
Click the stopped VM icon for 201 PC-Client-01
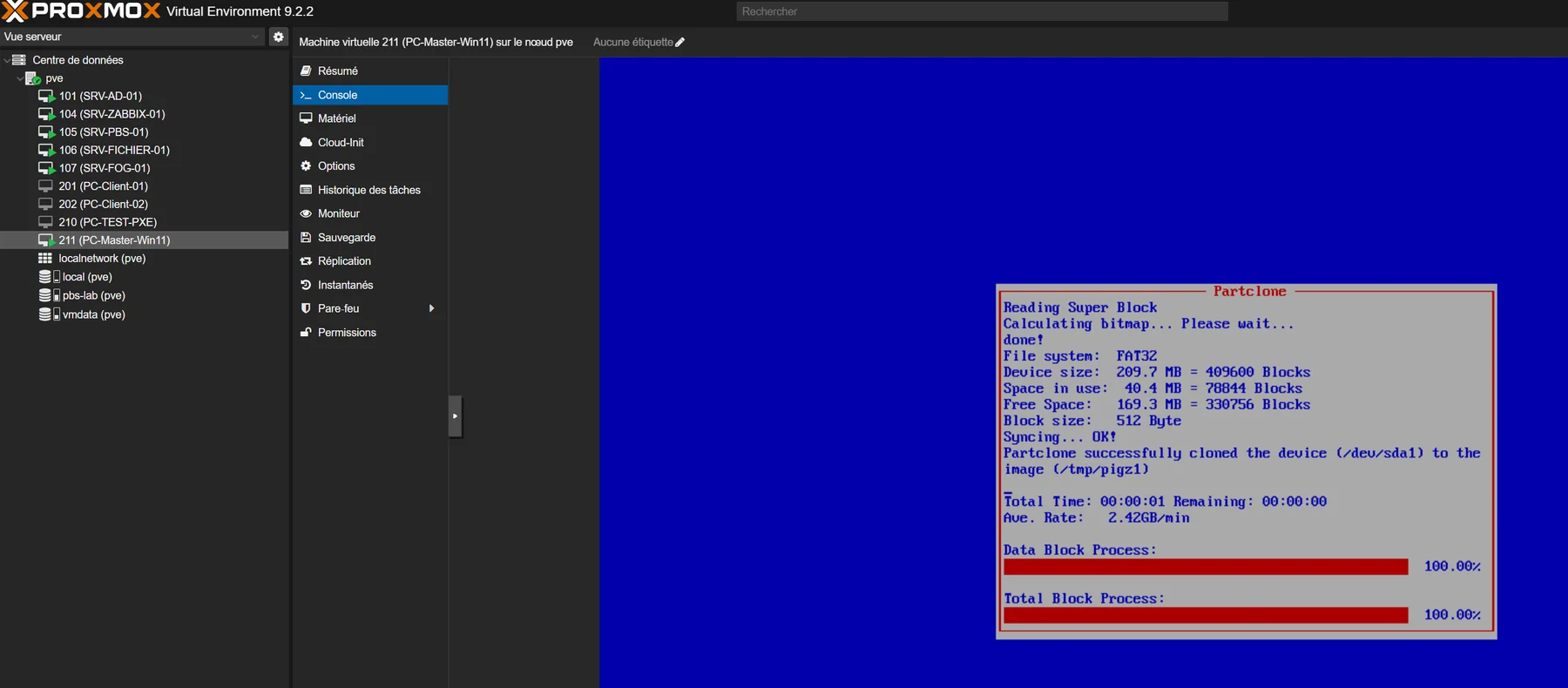click(x=46, y=186)
